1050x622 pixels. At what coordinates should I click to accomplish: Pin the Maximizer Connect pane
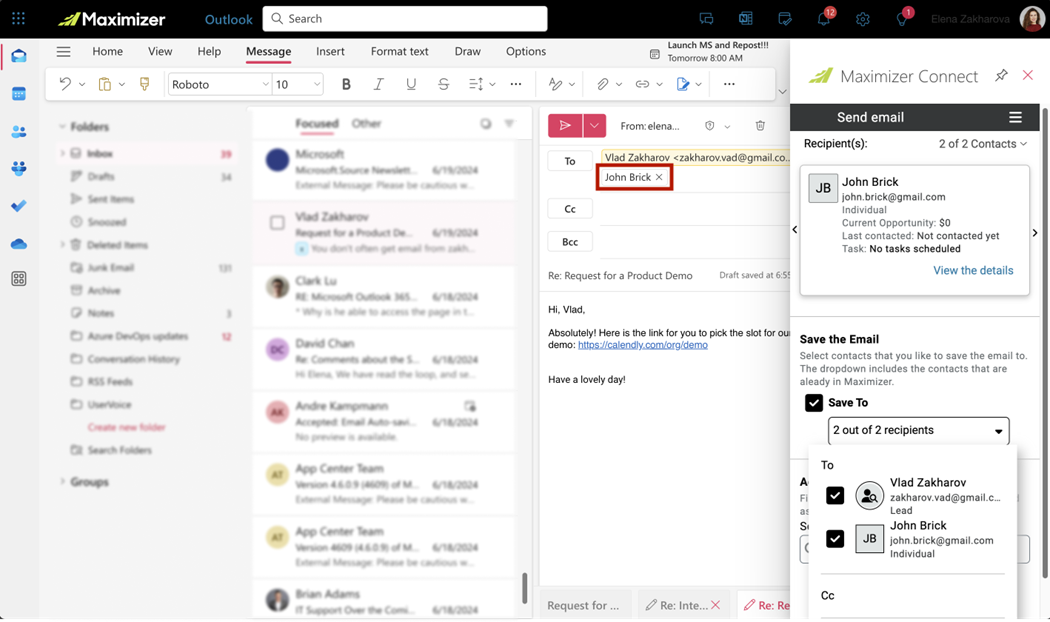1001,76
